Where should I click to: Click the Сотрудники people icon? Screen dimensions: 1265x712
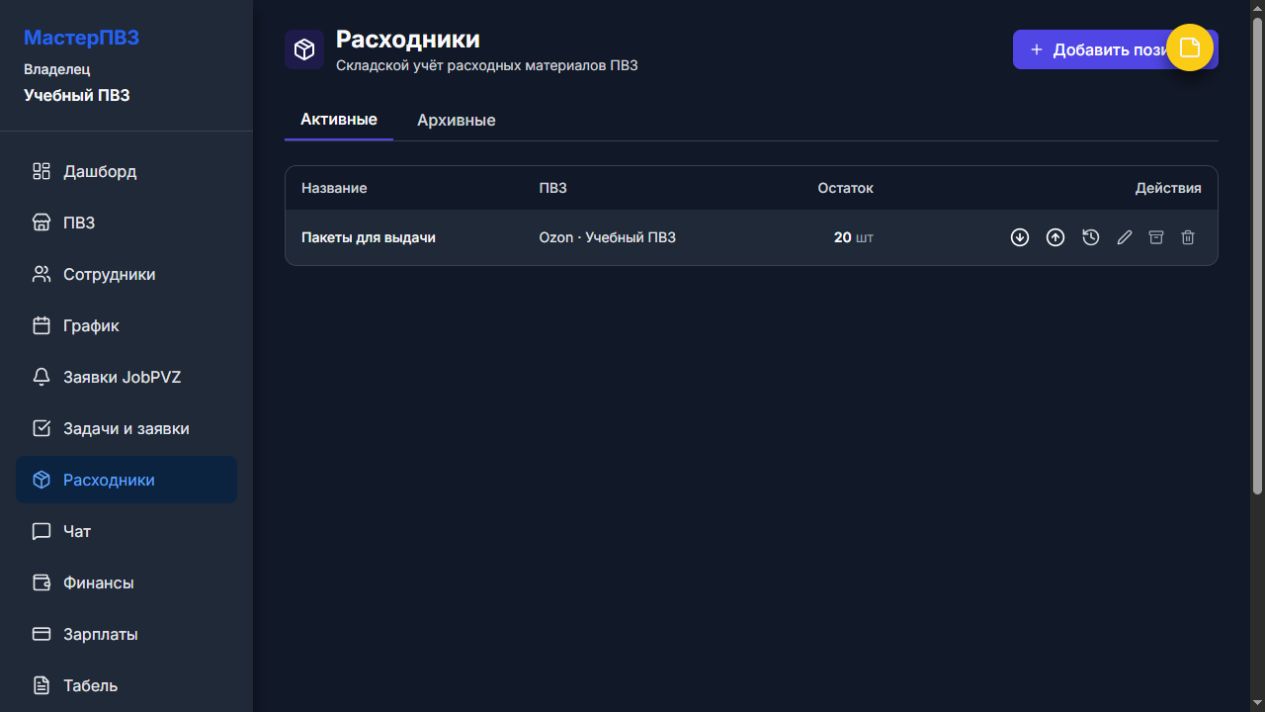[x=41, y=274]
